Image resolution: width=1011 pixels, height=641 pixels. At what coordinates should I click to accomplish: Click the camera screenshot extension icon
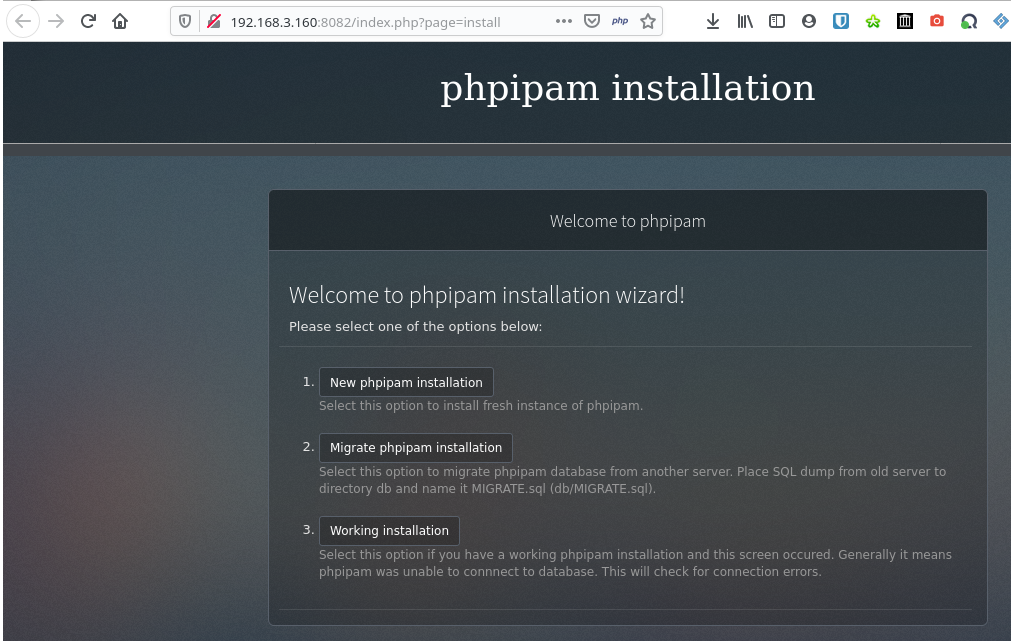coord(937,20)
